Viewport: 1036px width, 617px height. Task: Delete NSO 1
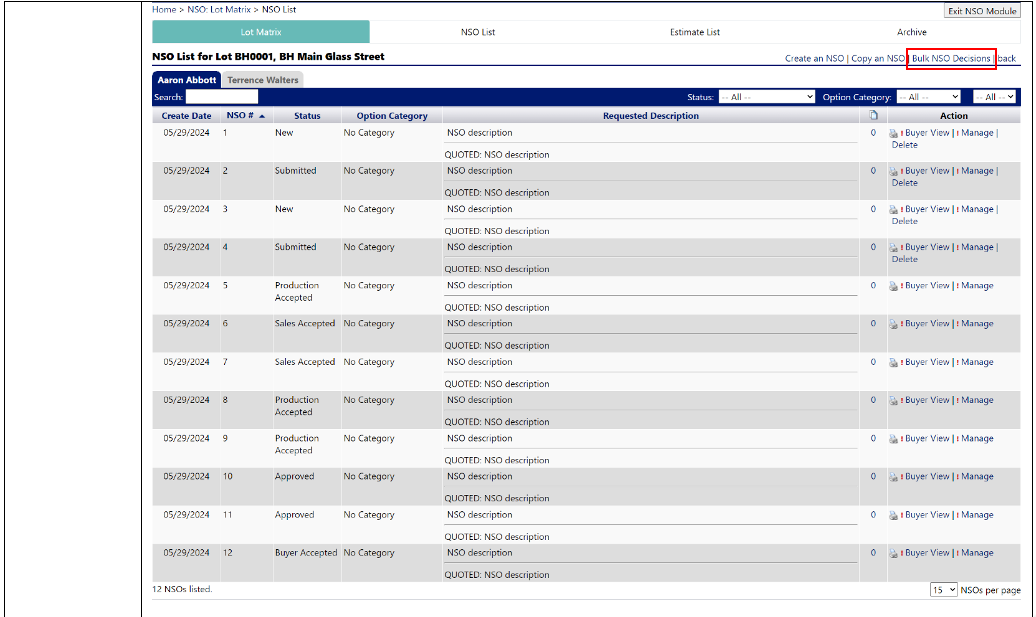(905, 145)
